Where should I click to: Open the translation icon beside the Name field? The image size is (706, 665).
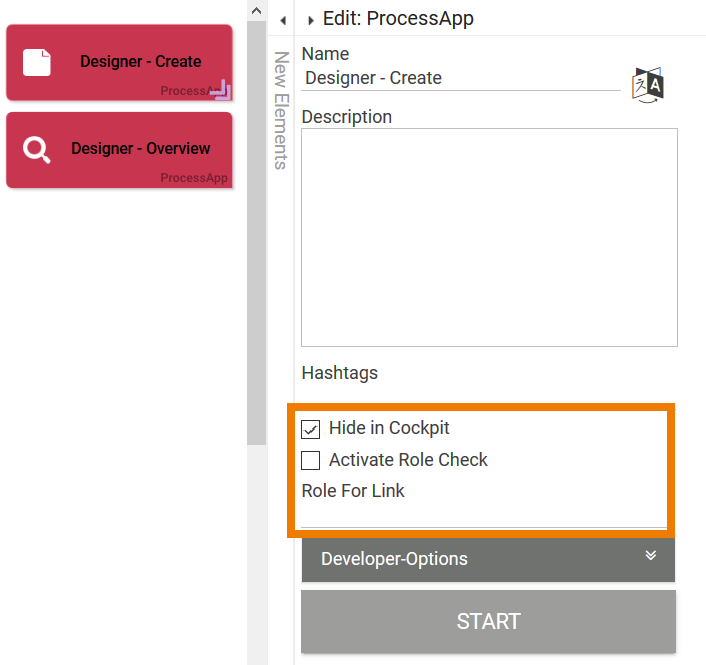tap(648, 85)
